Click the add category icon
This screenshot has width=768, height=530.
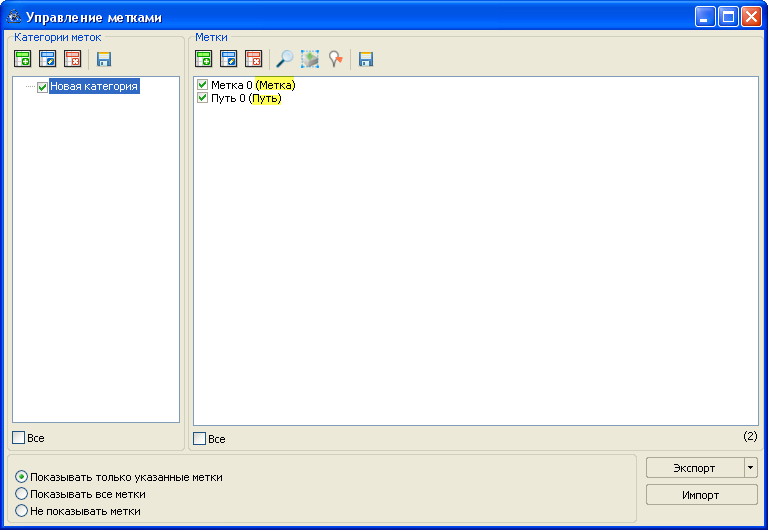coord(22,59)
